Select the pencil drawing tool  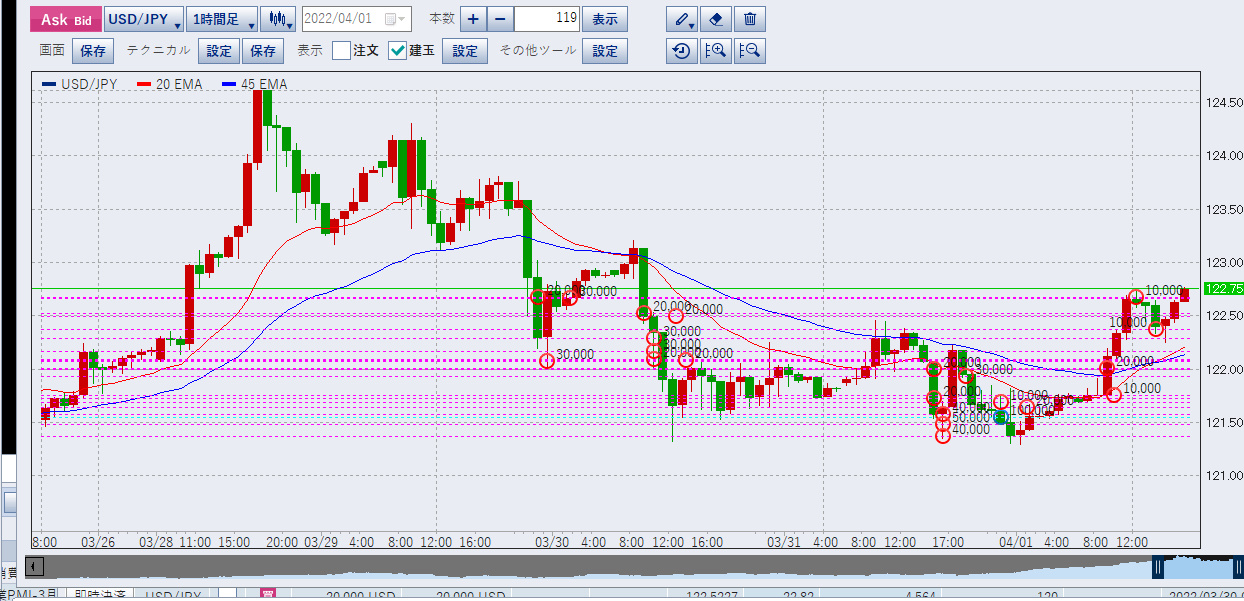(x=683, y=19)
